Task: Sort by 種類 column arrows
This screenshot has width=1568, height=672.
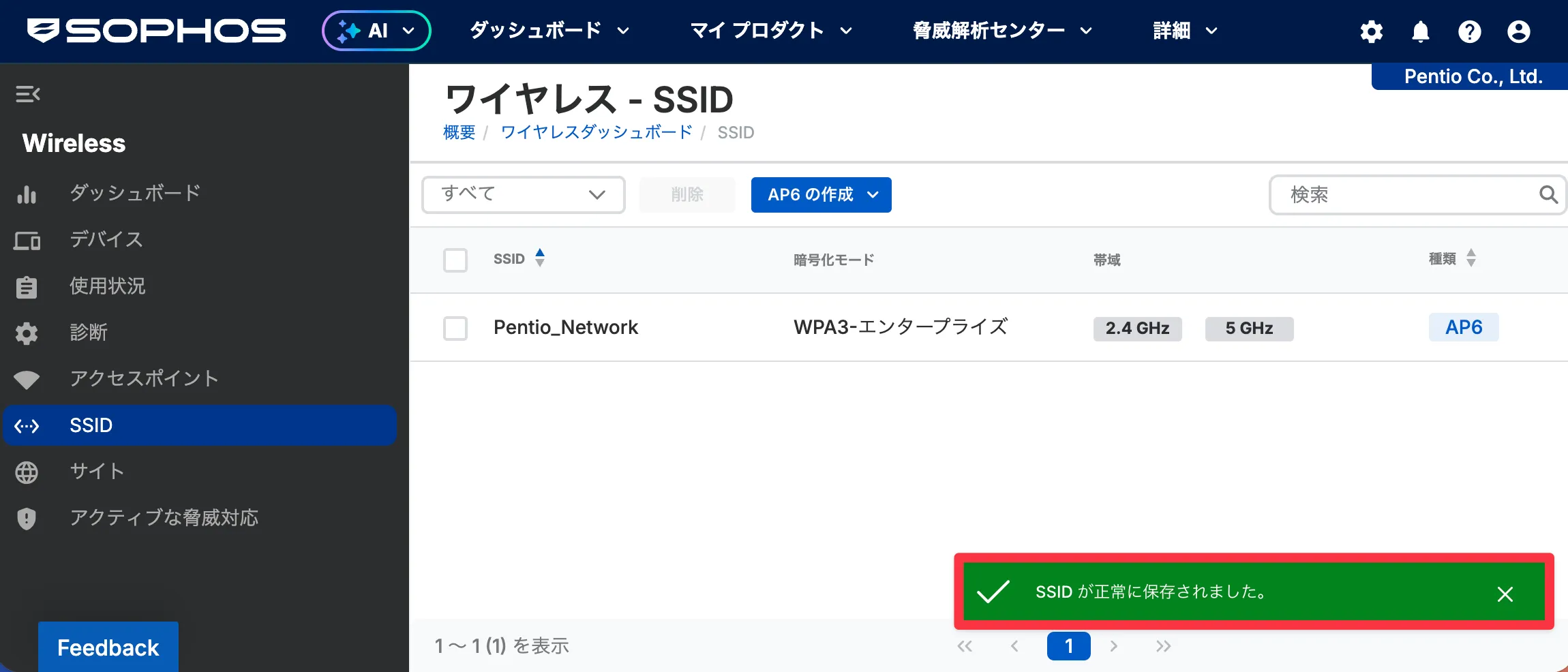Action: 1471,258
